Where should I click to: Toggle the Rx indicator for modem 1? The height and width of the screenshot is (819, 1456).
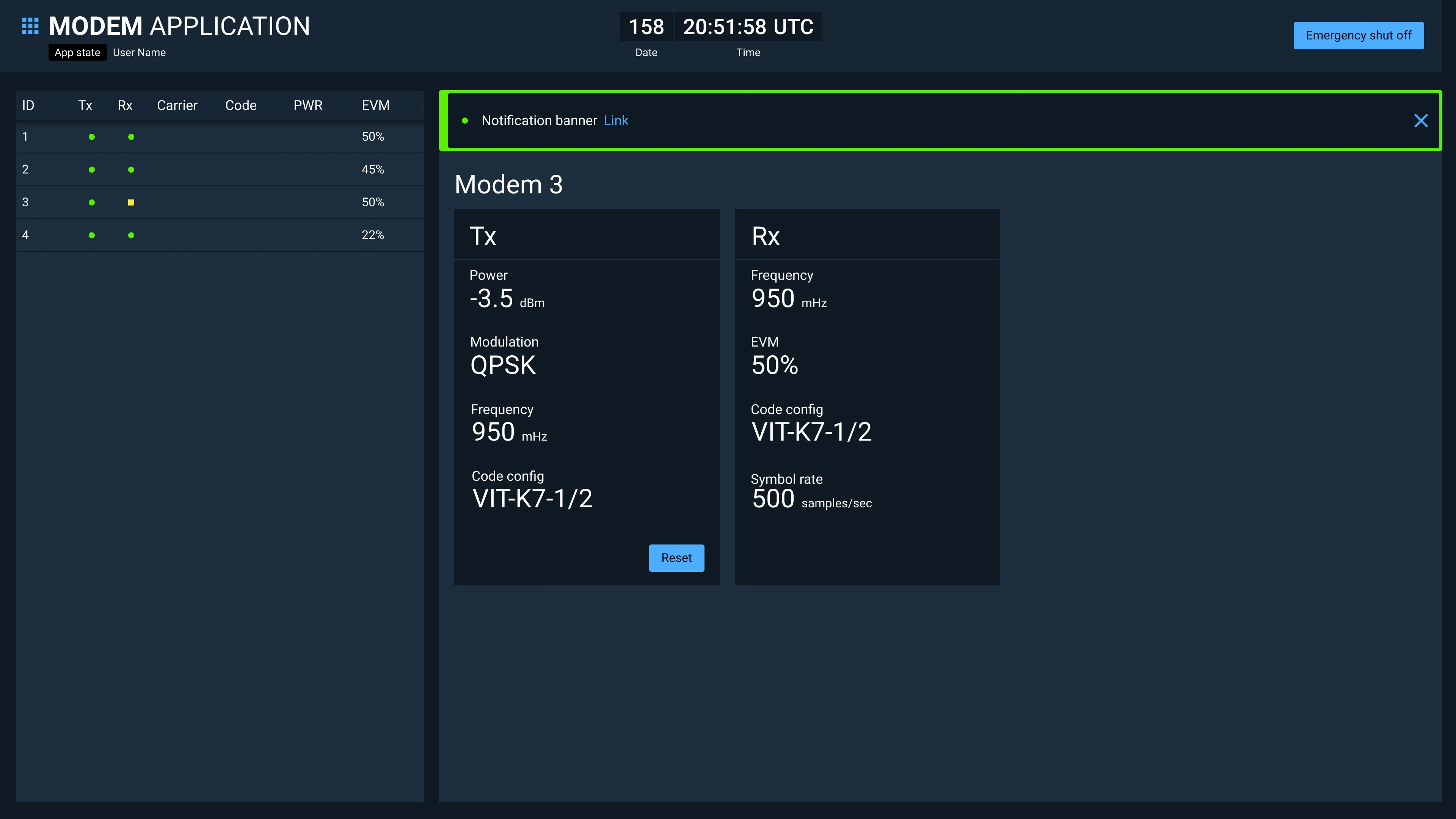click(131, 137)
